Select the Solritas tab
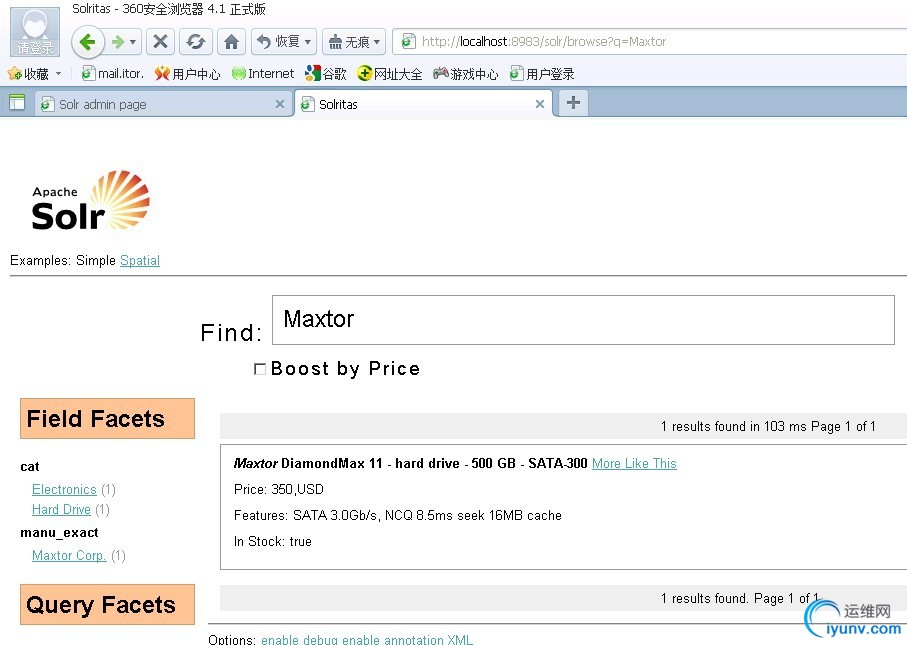This screenshot has width=907, height=645. tap(422, 104)
